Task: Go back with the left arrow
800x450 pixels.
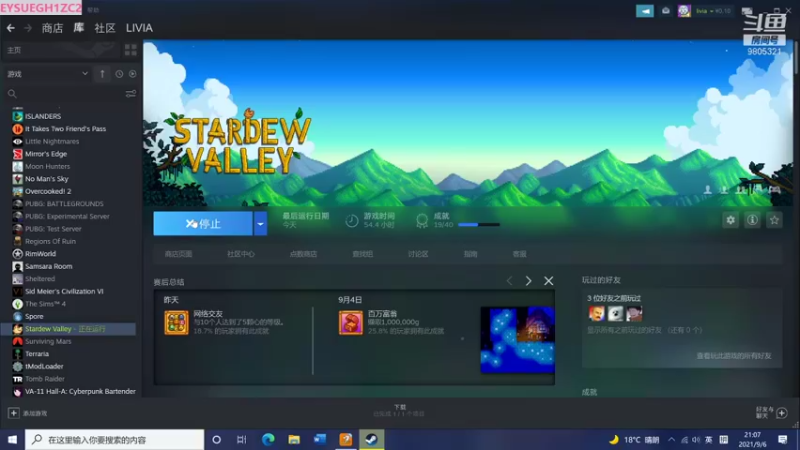Action: (x=10, y=28)
